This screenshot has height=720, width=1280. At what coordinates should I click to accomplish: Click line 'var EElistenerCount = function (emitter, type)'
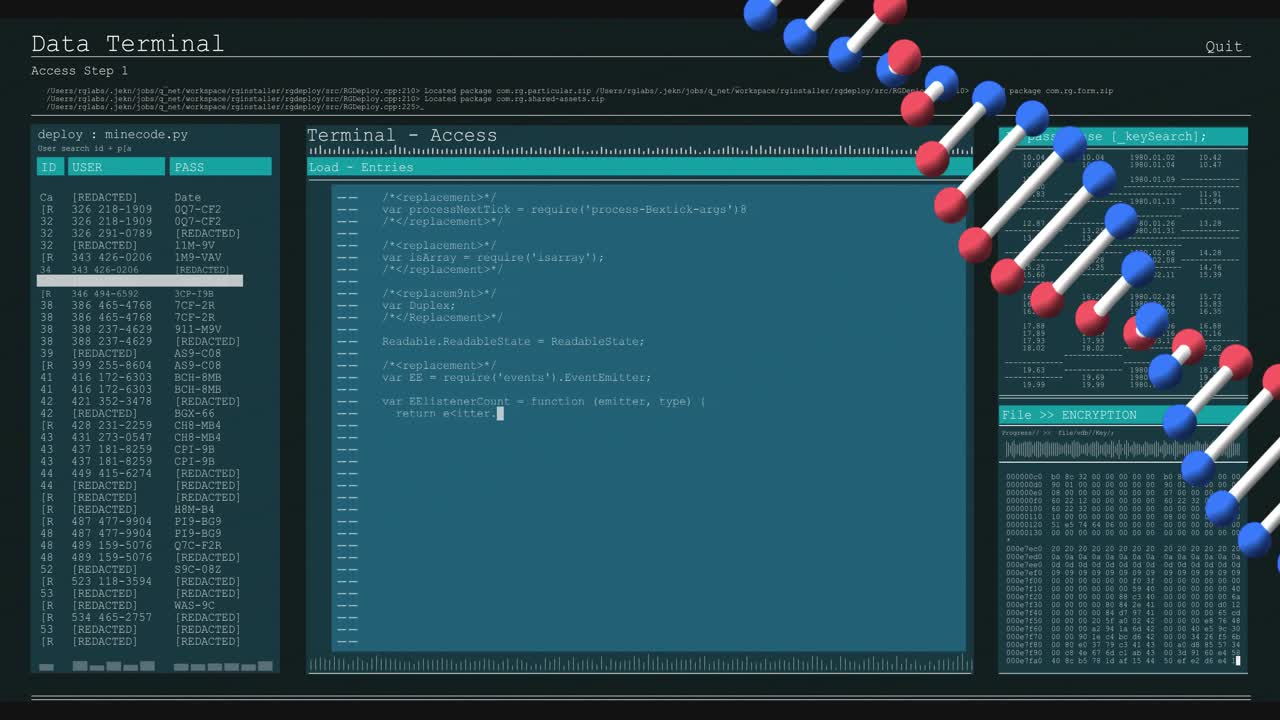[543, 401]
